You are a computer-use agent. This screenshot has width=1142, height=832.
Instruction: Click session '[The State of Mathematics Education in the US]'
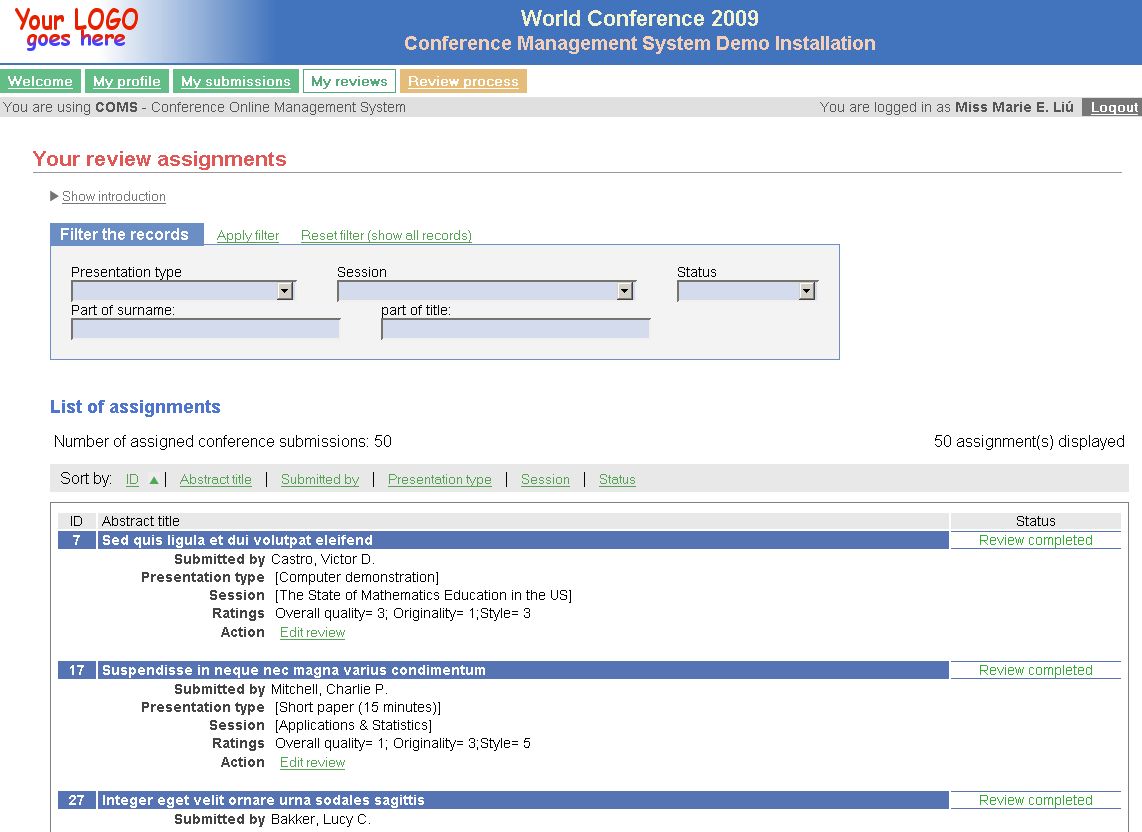pyautogui.click(x=423, y=595)
